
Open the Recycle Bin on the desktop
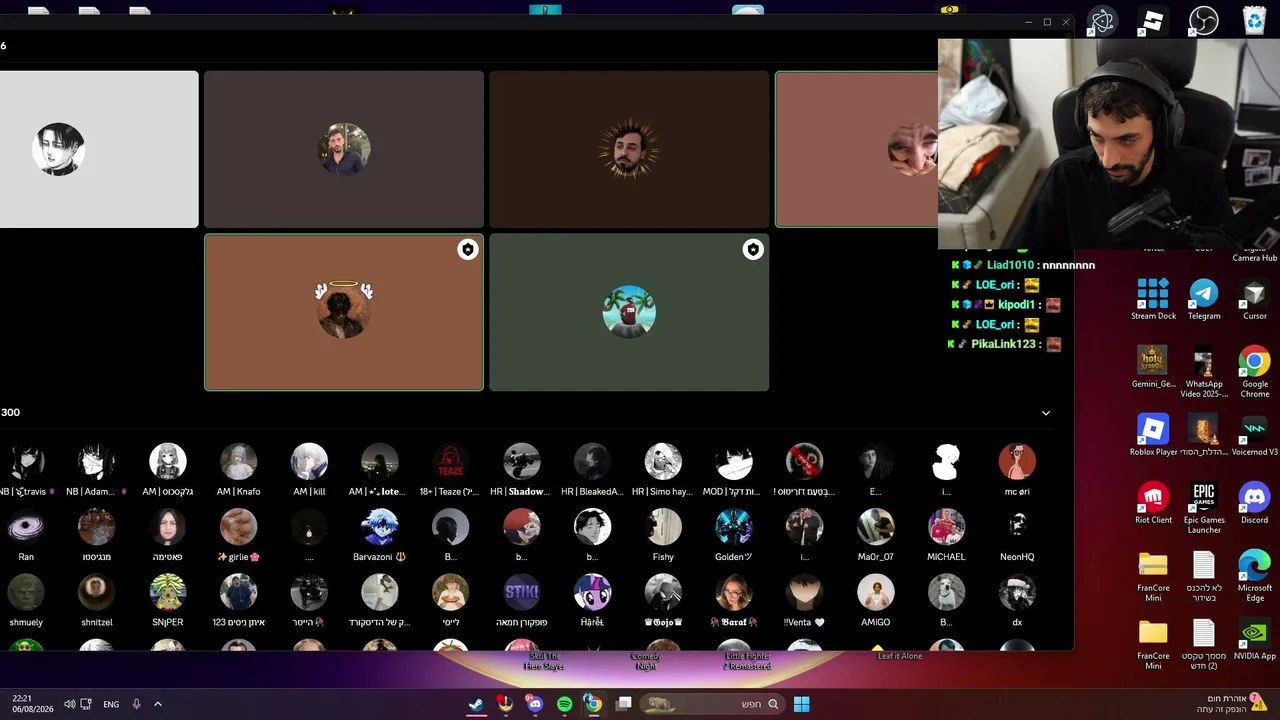[1255, 20]
